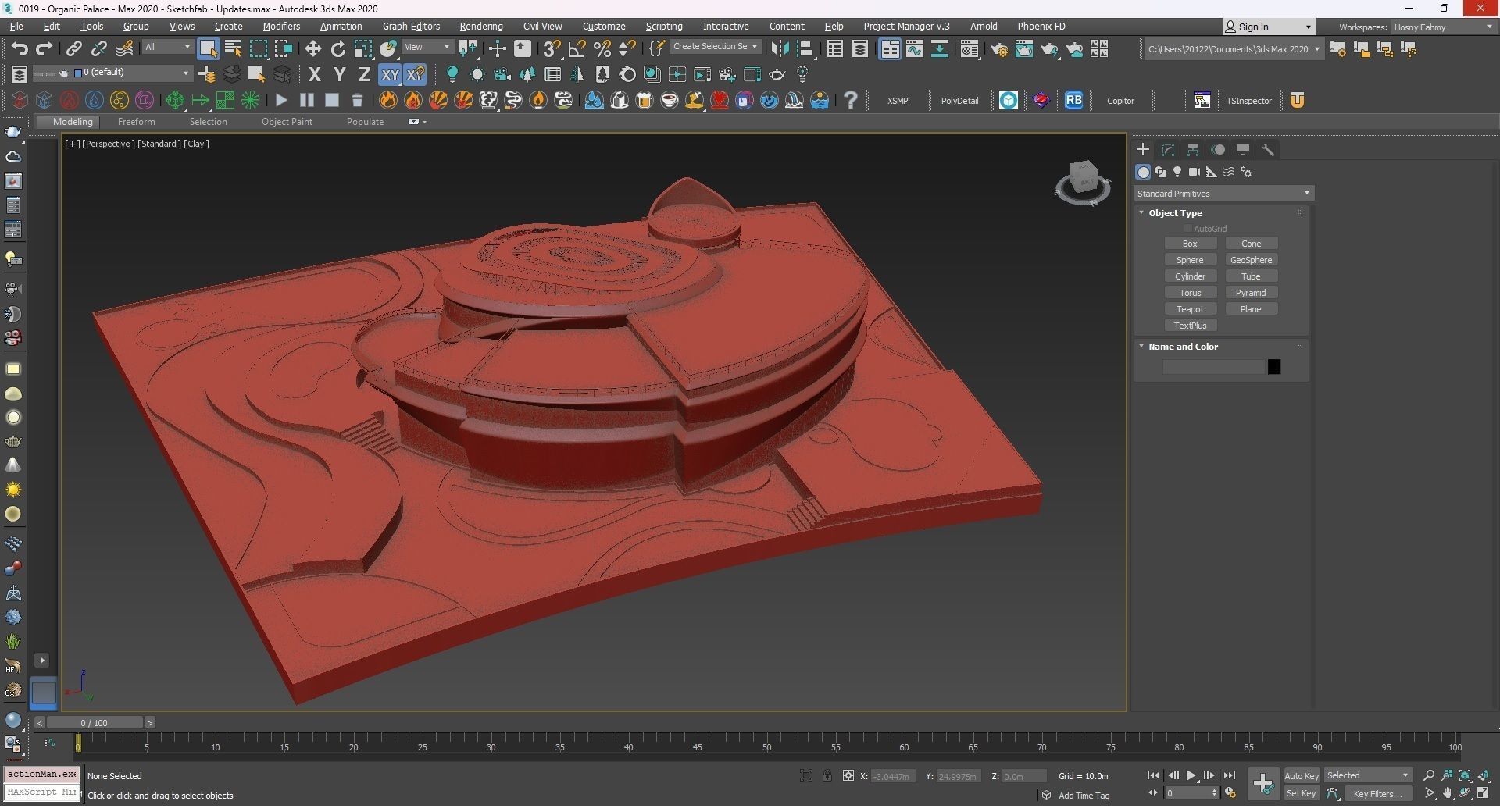The width and height of the screenshot is (1500, 812).
Task: Select the Select and Move tool
Action: pyautogui.click(x=312, y=48)
